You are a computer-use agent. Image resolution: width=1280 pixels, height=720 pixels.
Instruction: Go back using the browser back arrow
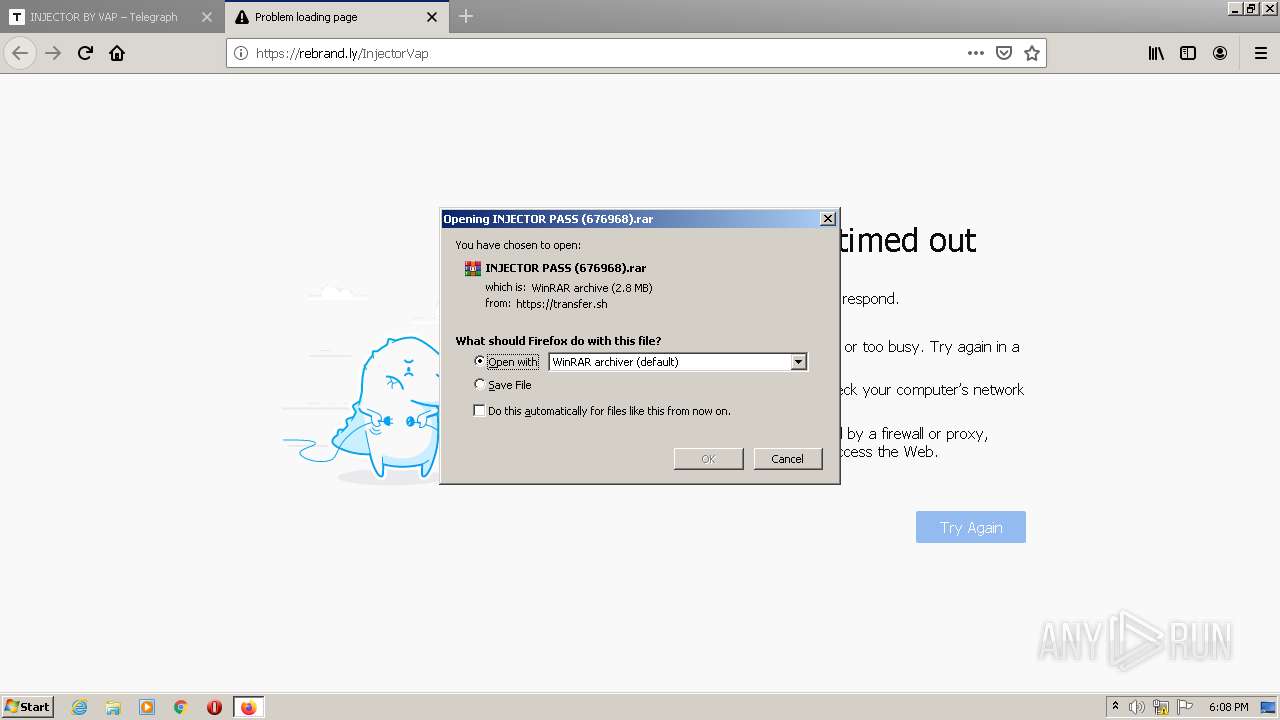[x=20, y=53]
